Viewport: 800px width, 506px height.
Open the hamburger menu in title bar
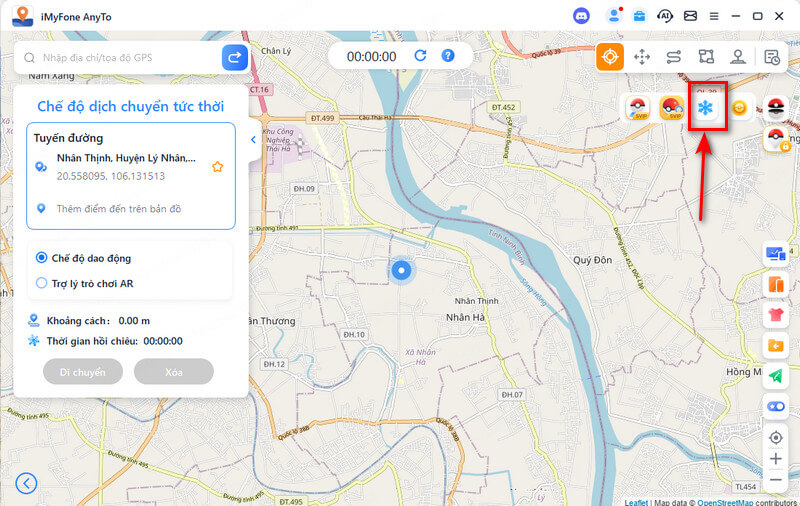(x=714, y=16)
